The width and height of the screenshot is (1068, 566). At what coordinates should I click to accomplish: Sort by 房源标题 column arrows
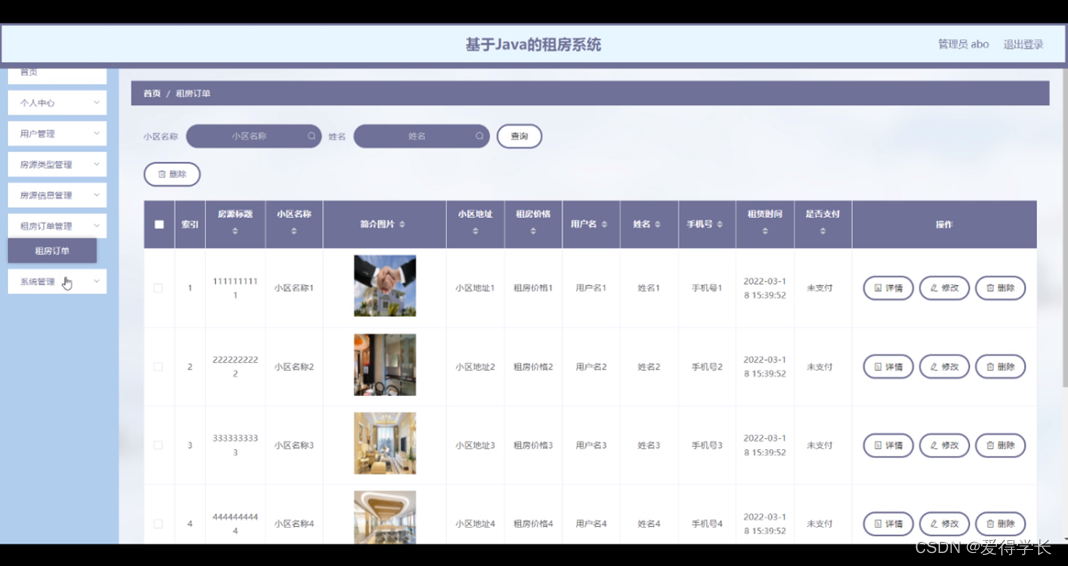coord(235,232)
